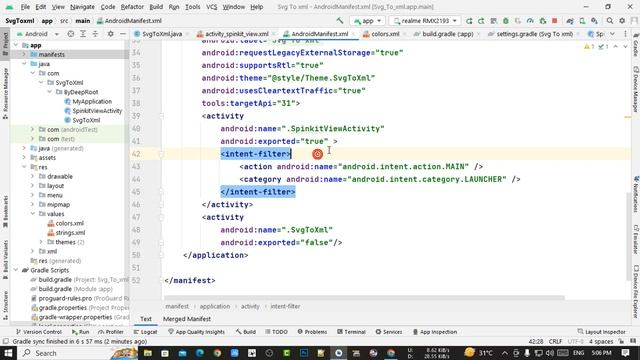
Task: Open Resource Manager side panel
Action: click(5, 93)
